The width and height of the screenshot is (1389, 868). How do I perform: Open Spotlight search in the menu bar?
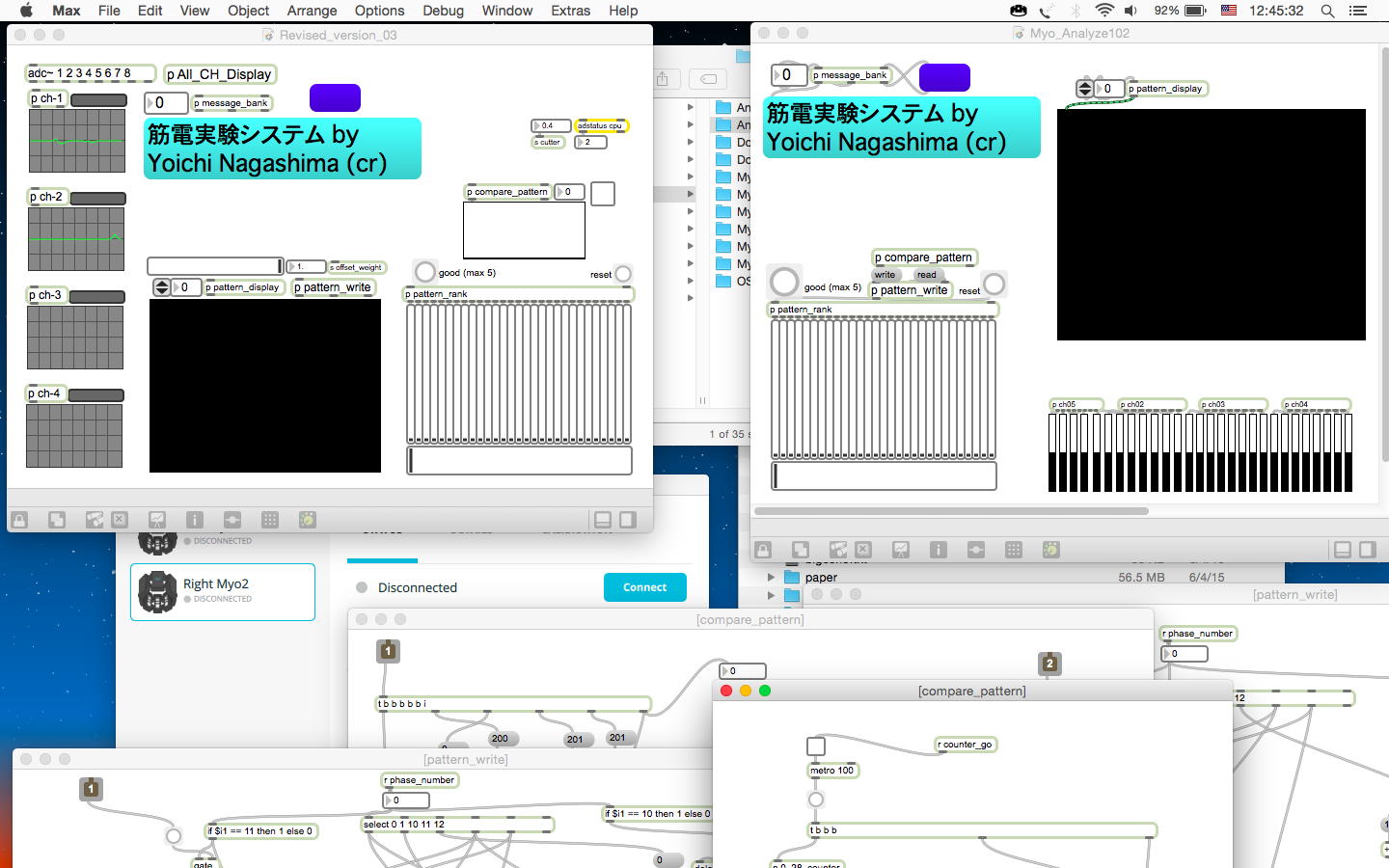pyautogui.click(x=1327, y=11)
